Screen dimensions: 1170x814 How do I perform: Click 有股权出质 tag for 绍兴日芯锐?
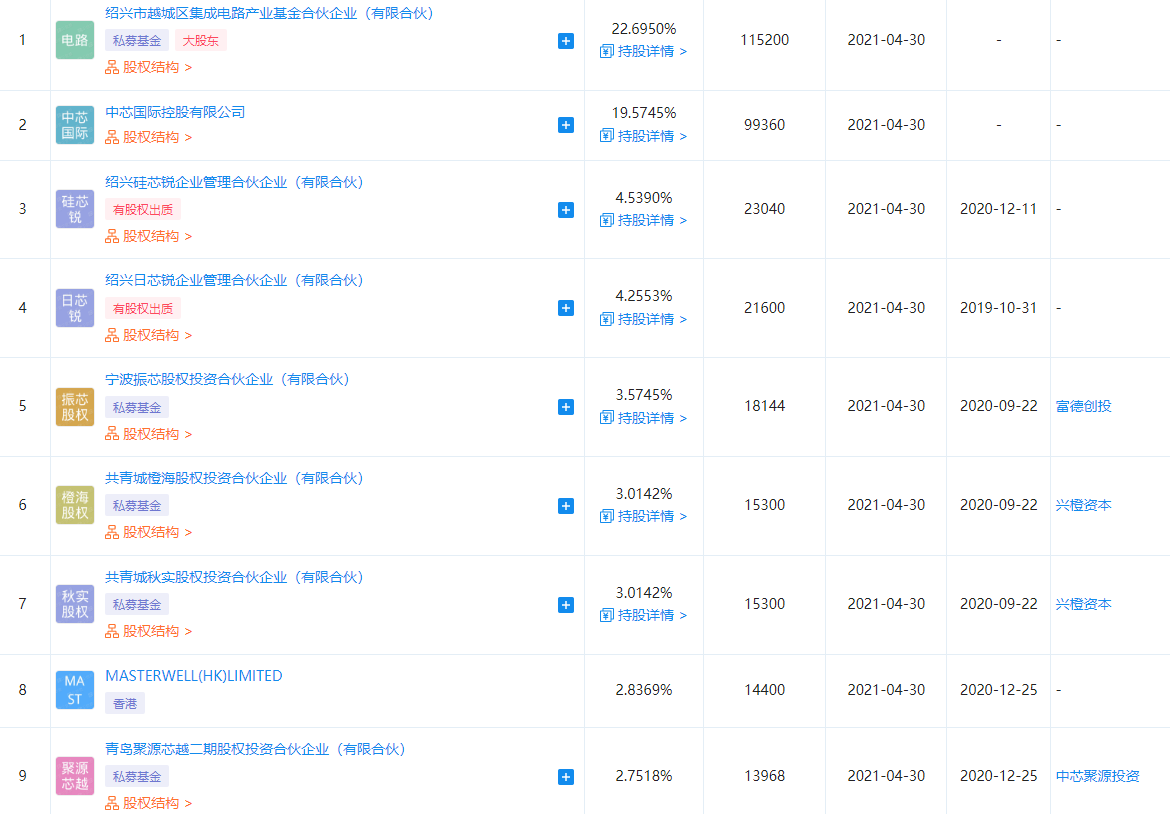point(143,308)
